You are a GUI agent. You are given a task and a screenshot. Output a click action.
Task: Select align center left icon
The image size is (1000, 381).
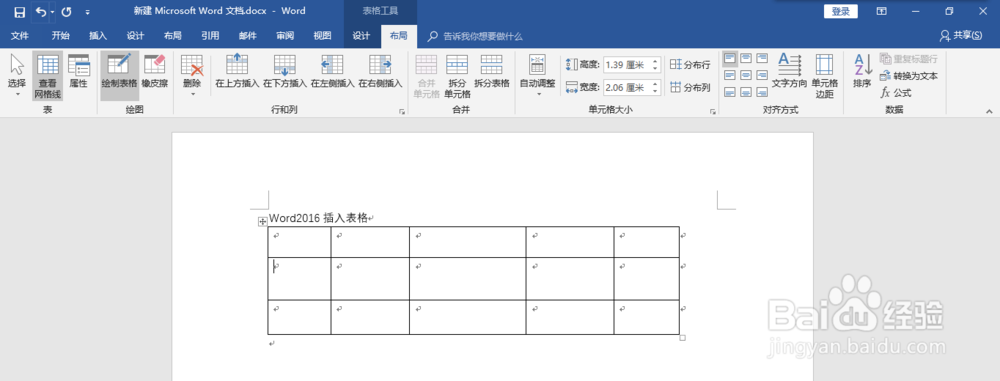[730, 75]
